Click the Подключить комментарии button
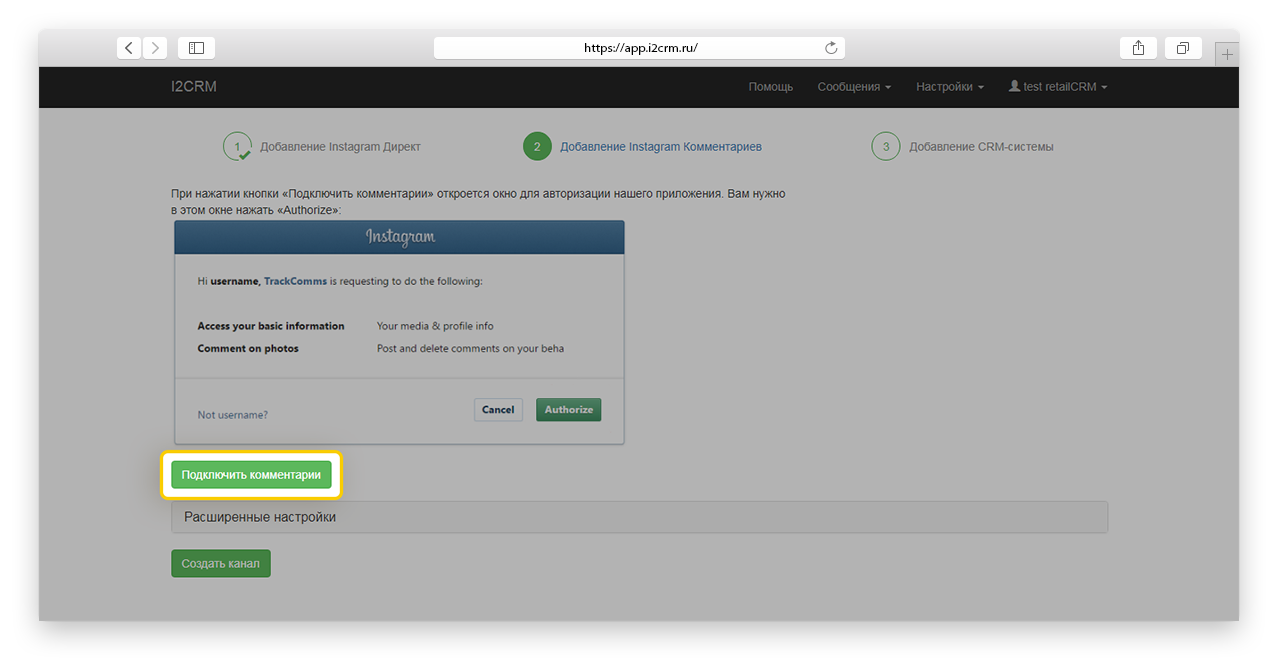 [251, 475]
